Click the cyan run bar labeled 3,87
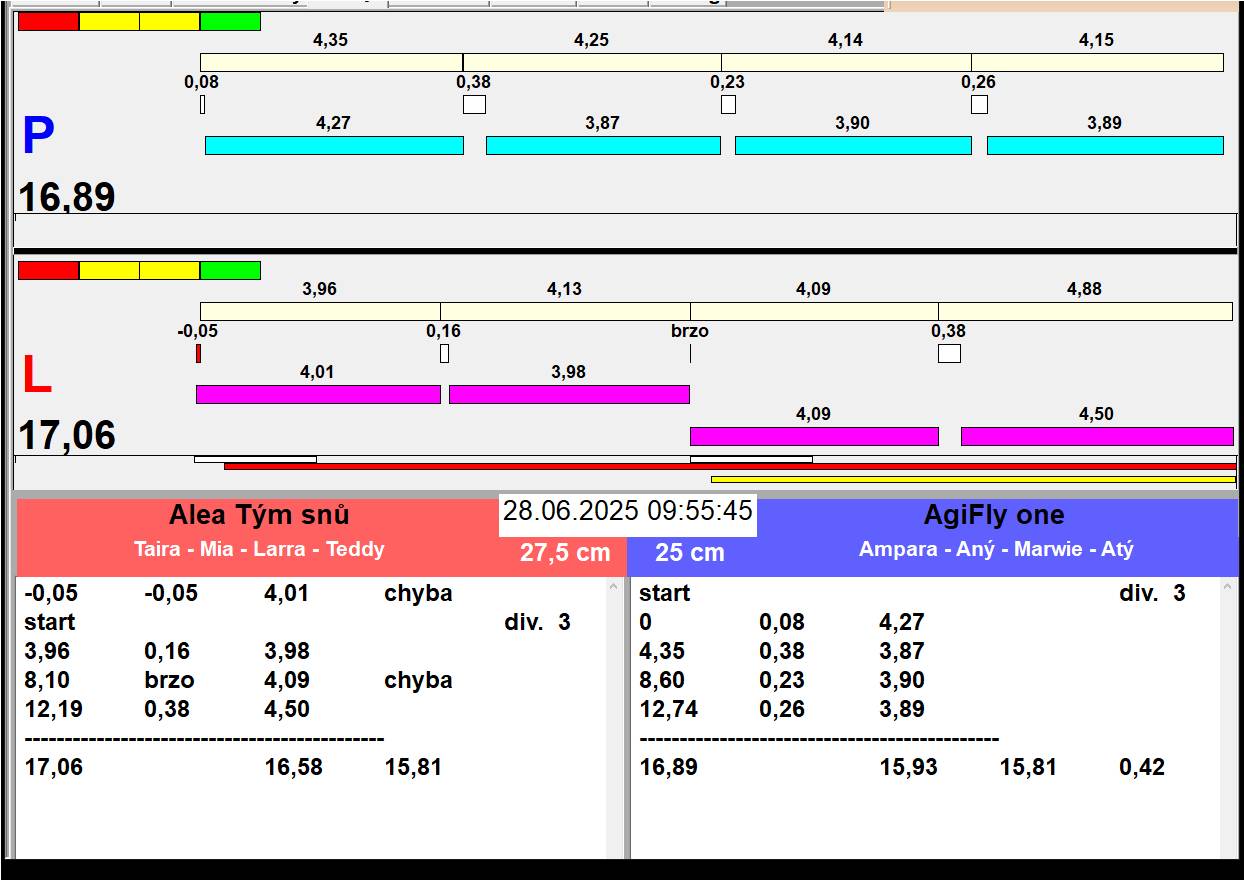 tap(603, 145)
